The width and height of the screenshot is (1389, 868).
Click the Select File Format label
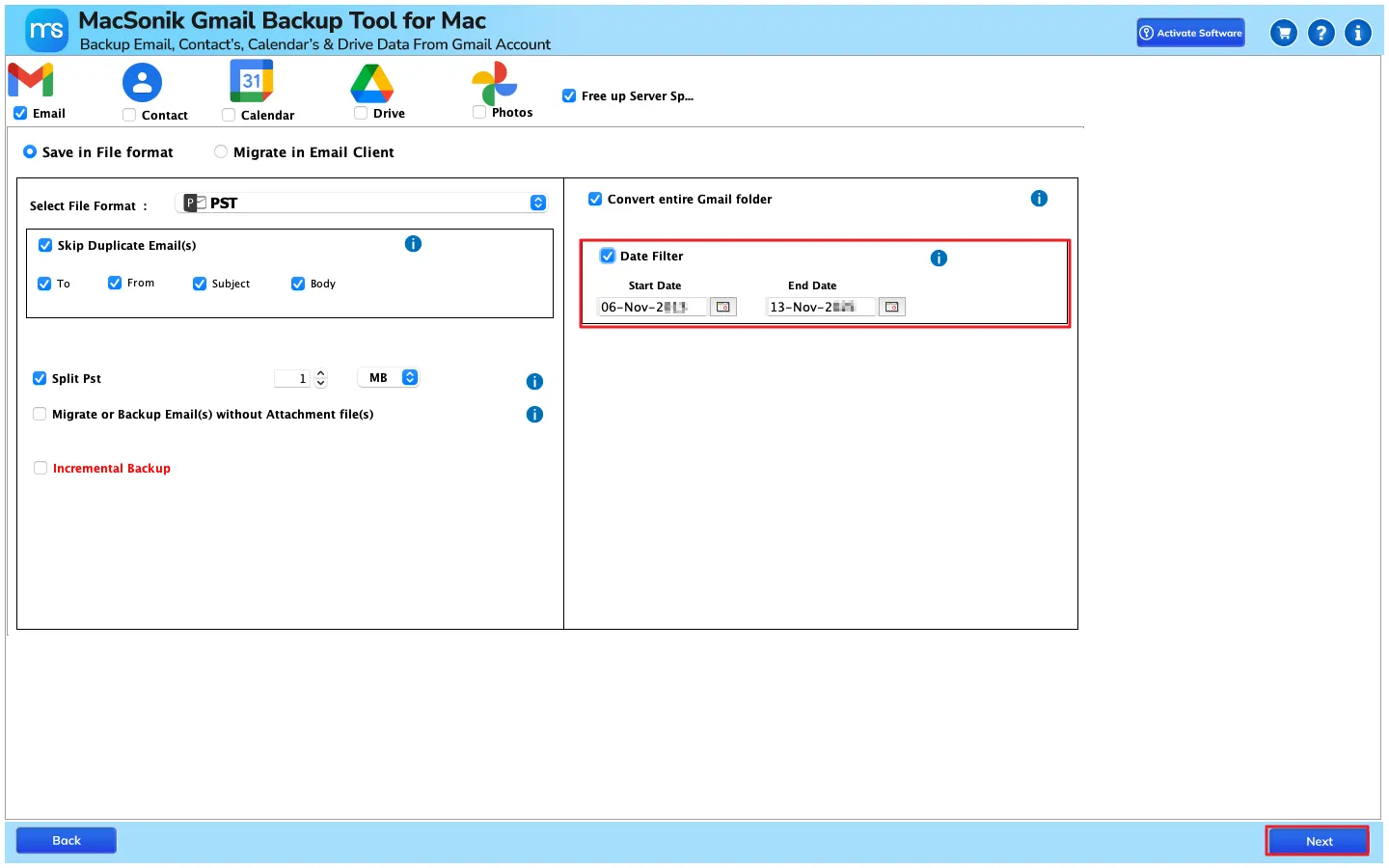[x=89, y=206]
